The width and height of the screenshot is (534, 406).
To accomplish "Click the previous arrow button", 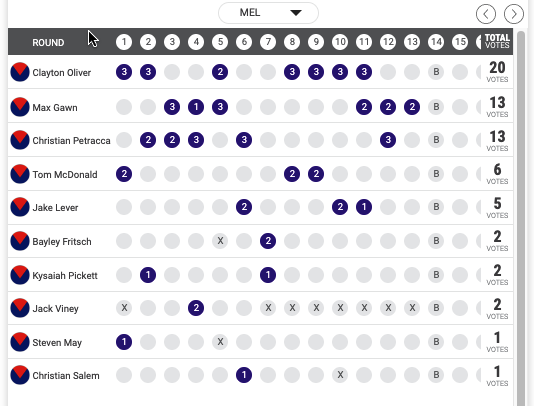I will (486, 14).
